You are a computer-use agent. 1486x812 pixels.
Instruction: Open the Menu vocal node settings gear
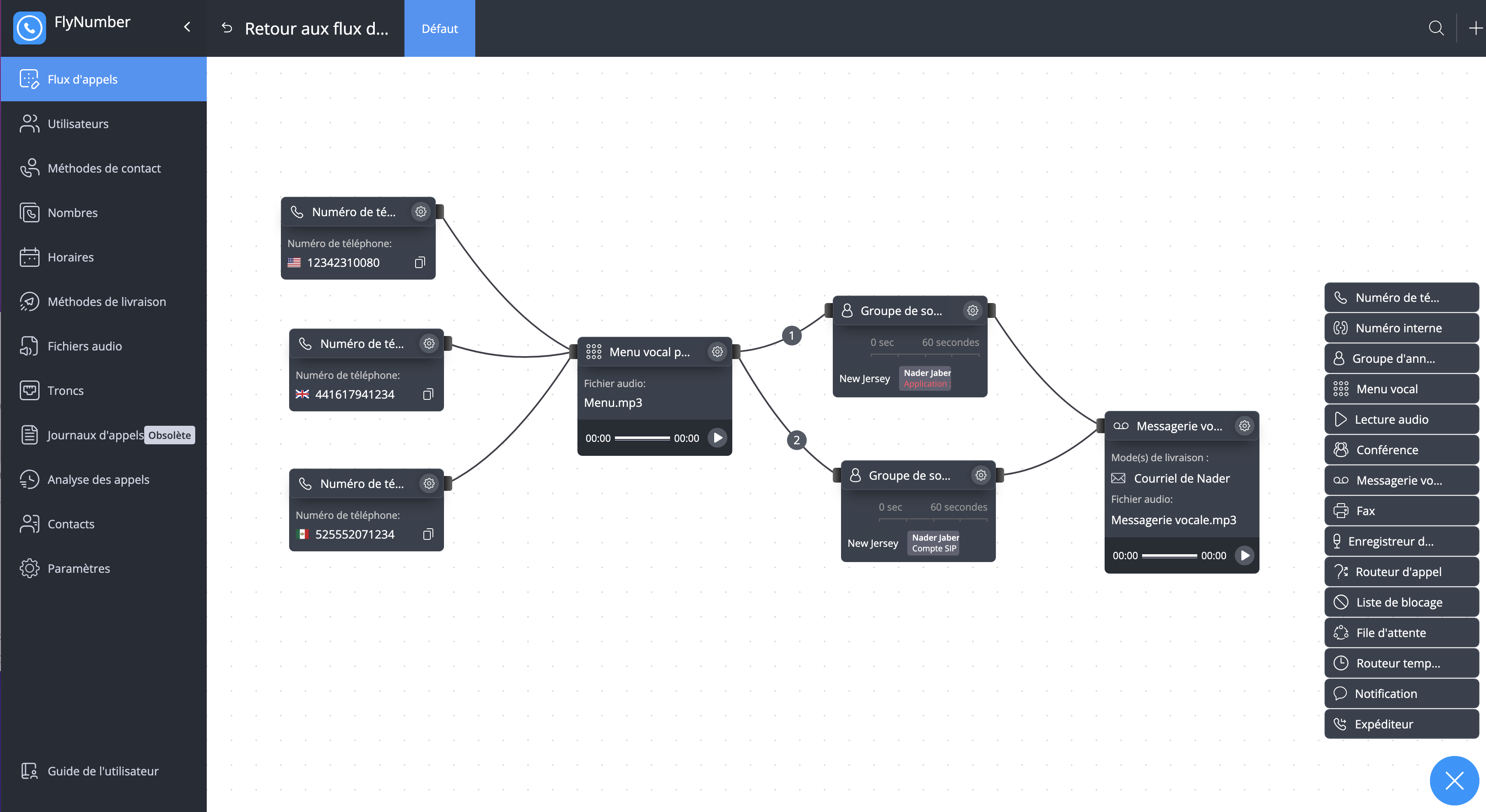[717, 352]
